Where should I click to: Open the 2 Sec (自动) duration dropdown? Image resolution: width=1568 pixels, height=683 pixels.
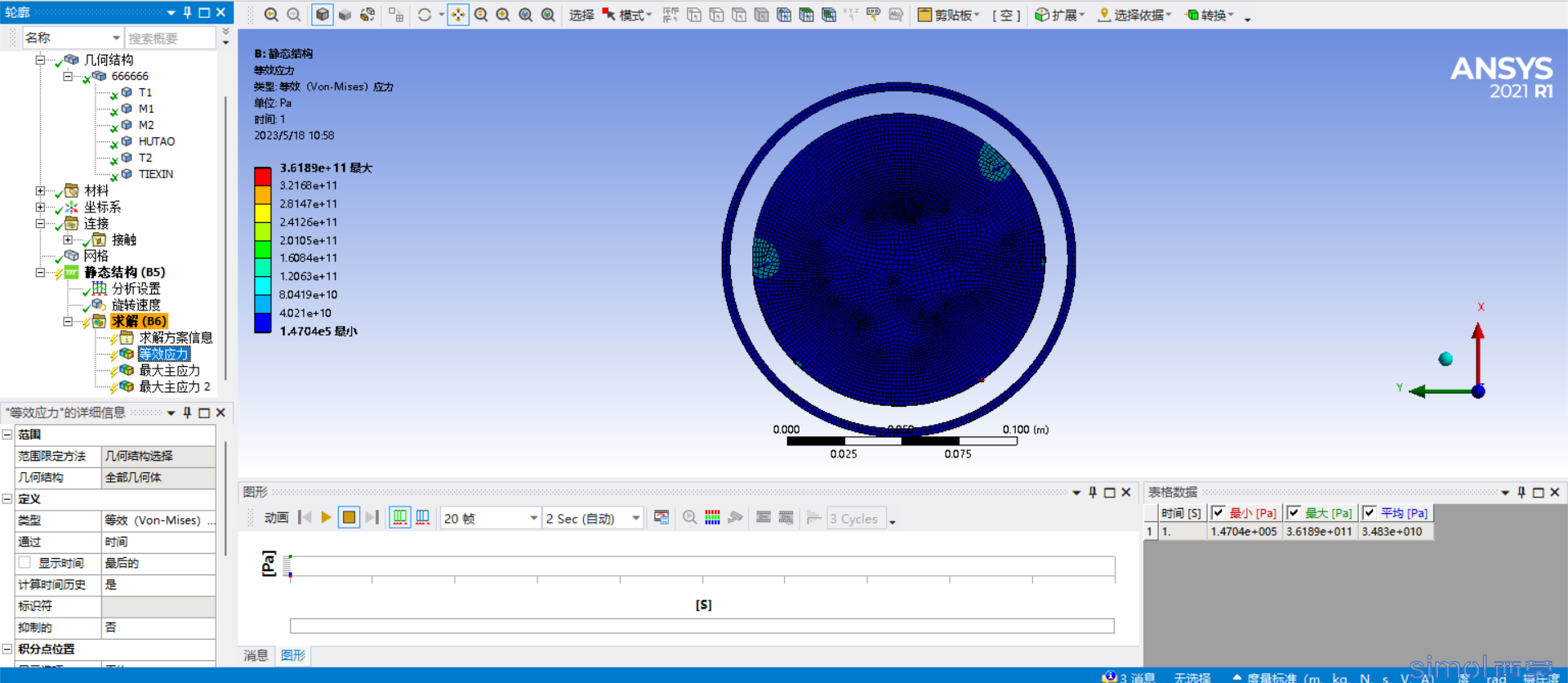[x=635, y=518]
